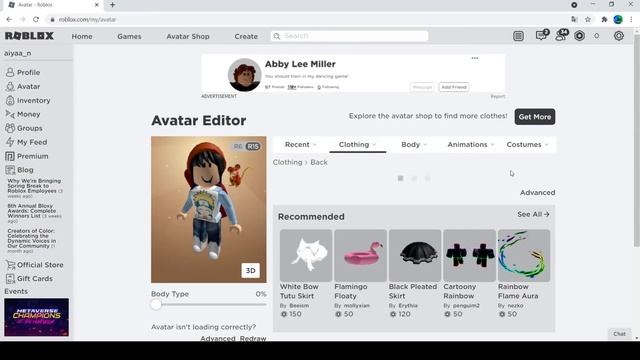Click the browser address bar
The width and height of the screenshot is (640, 360).
tap(306, 19)
